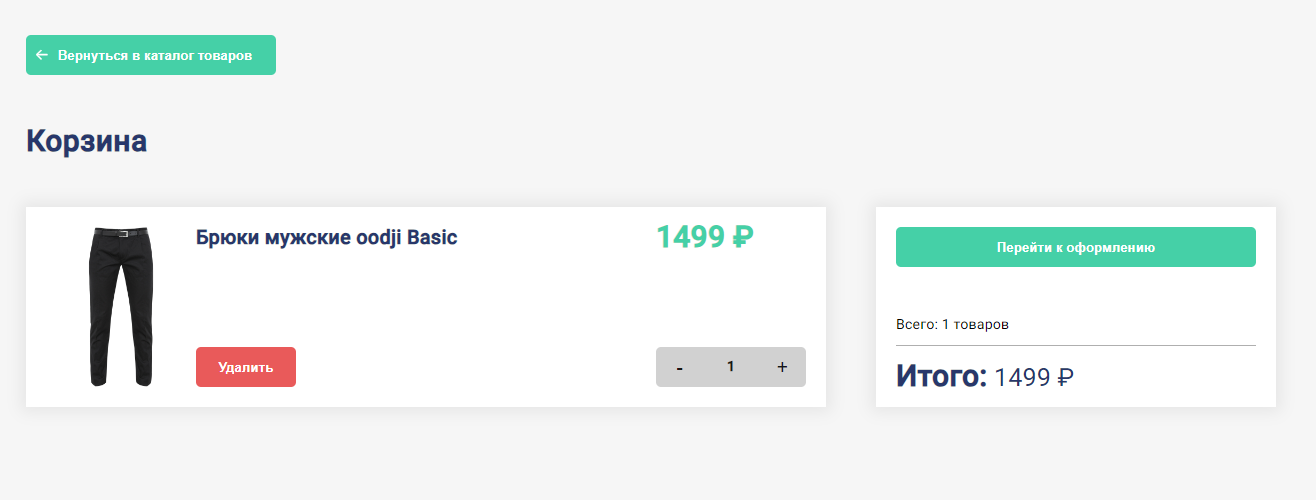Screen dimensions: 1316x500
Task: Click the green ruble sign on the item price
Action: (x=742, y=237)
